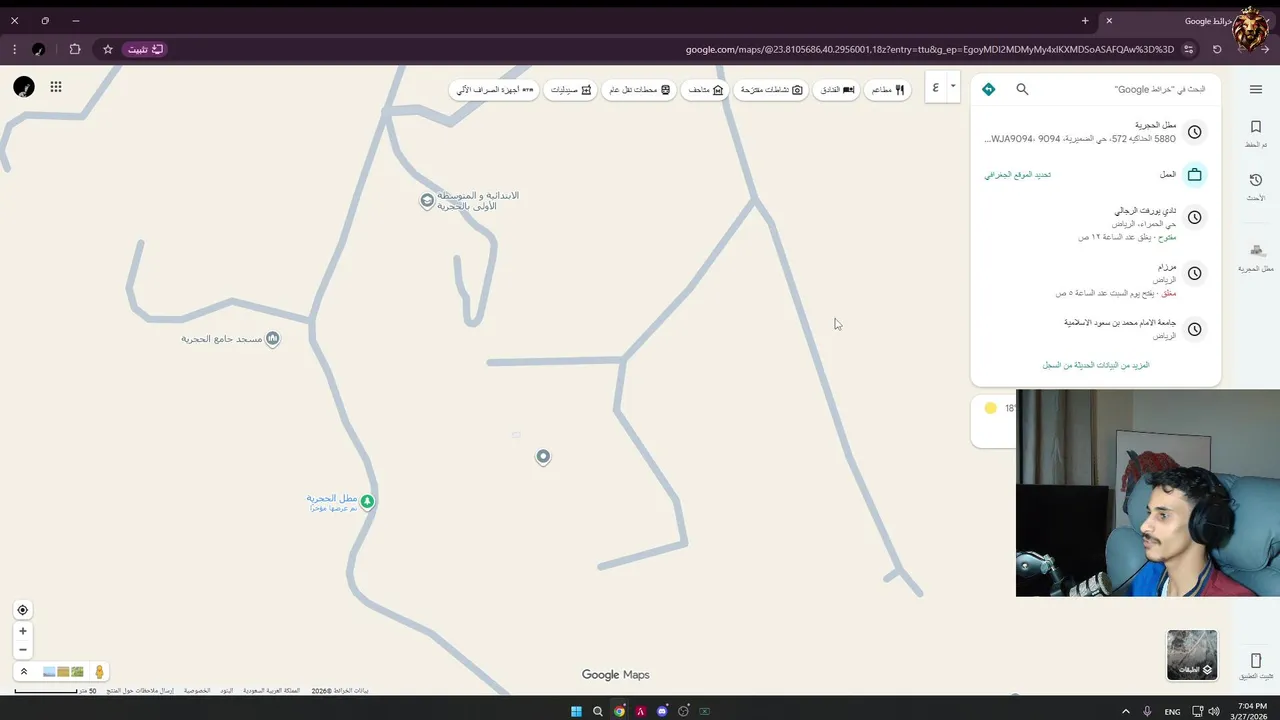Select مطل الحجرية recent search suggestion

[x=1096, y=132]
